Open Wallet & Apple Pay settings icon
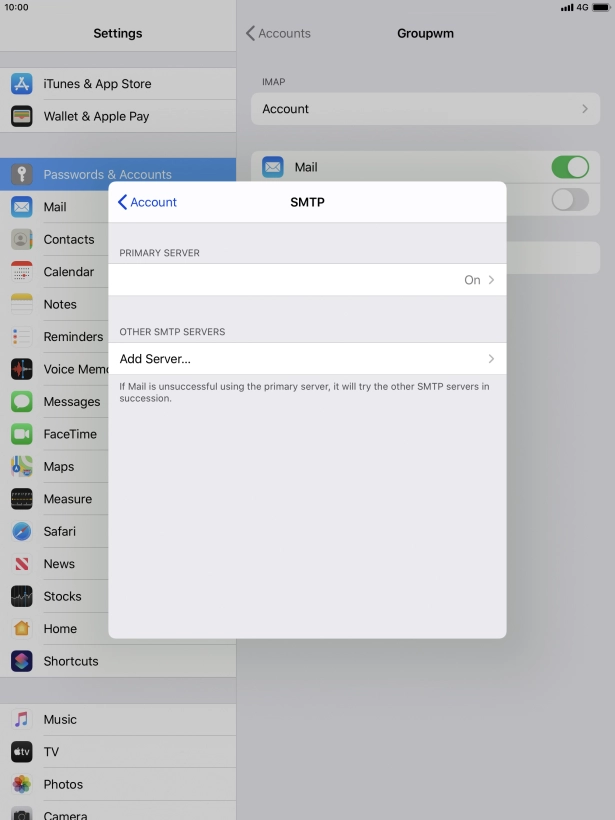 point(22,116)
